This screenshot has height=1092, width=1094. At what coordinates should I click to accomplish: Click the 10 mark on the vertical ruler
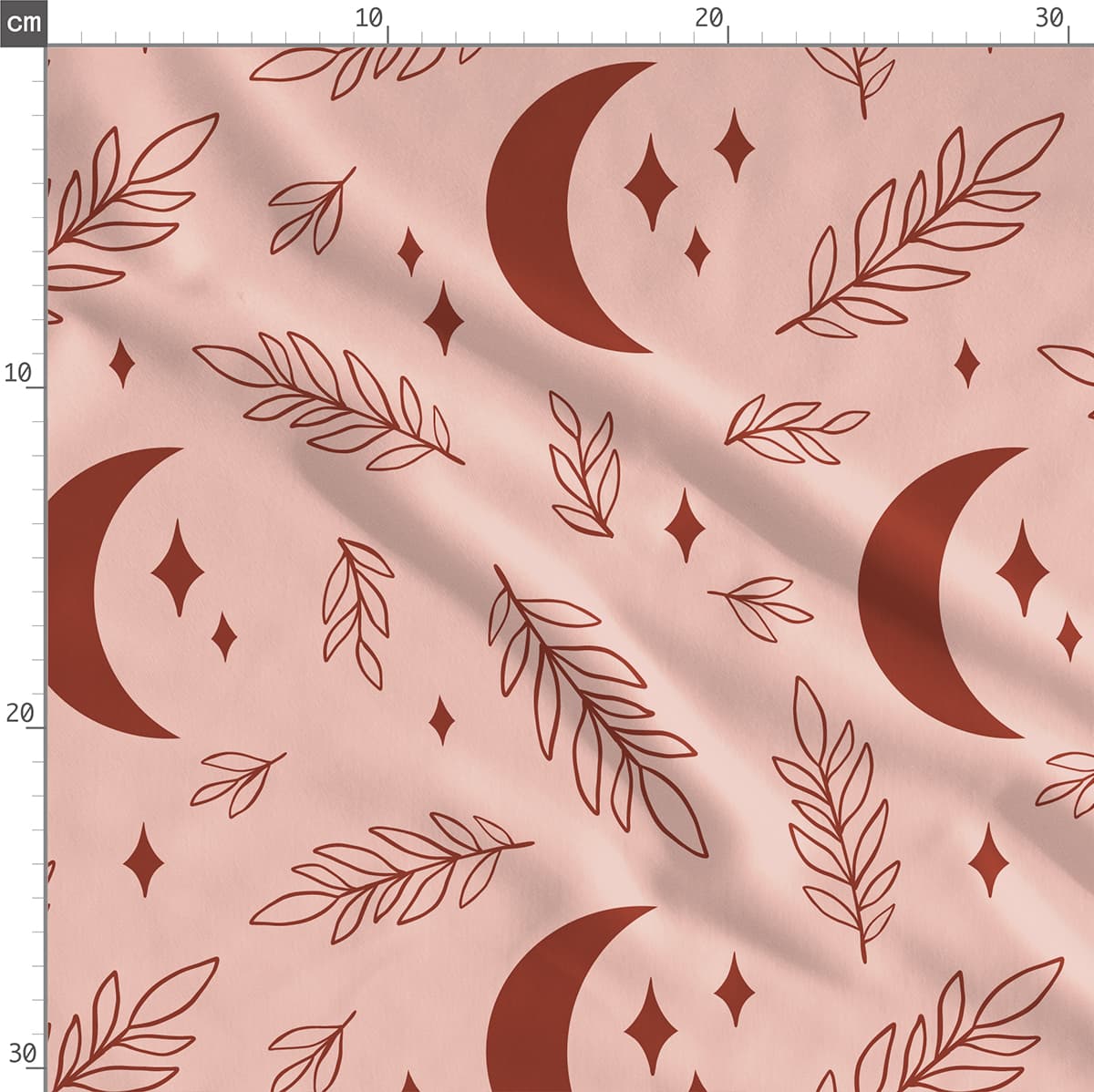click(x=18, y=373)
